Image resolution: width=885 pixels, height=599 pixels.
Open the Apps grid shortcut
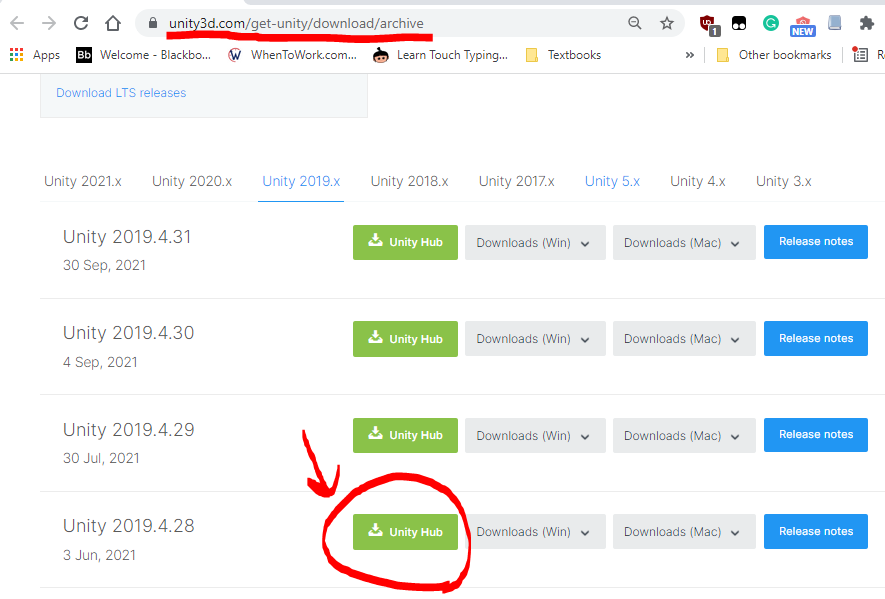35,55
